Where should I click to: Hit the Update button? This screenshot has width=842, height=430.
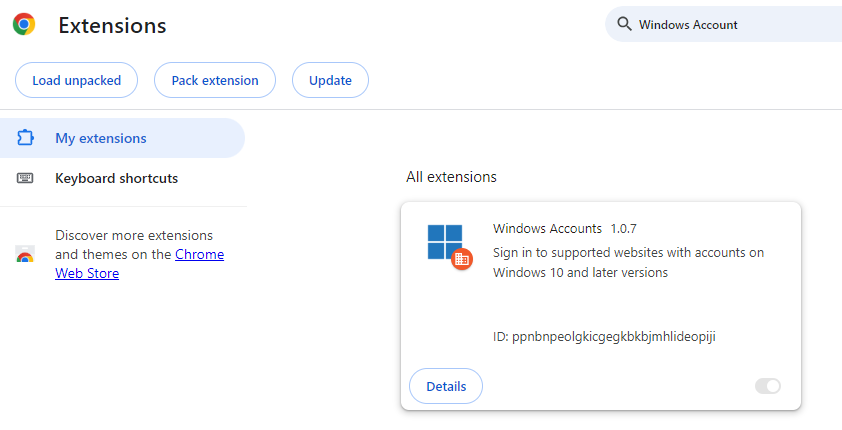(330, 81)
